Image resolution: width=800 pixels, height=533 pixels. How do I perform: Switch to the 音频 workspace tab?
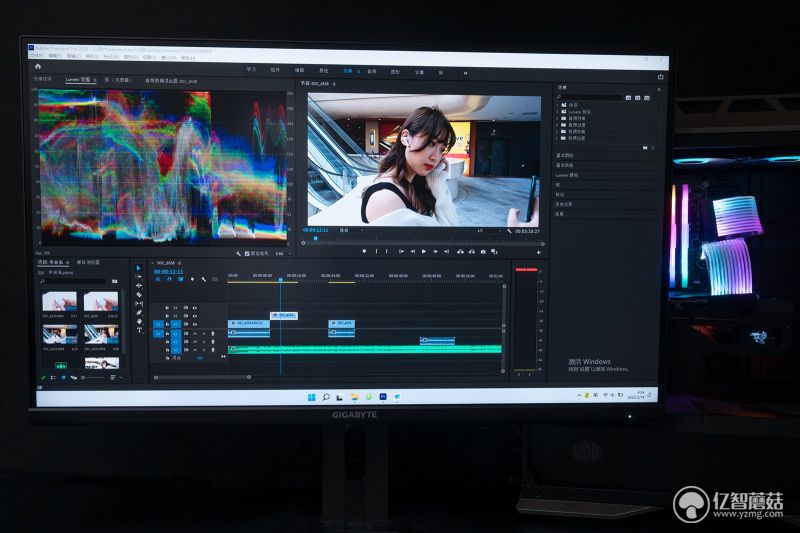pyautogui.click(x=371, y=71)
